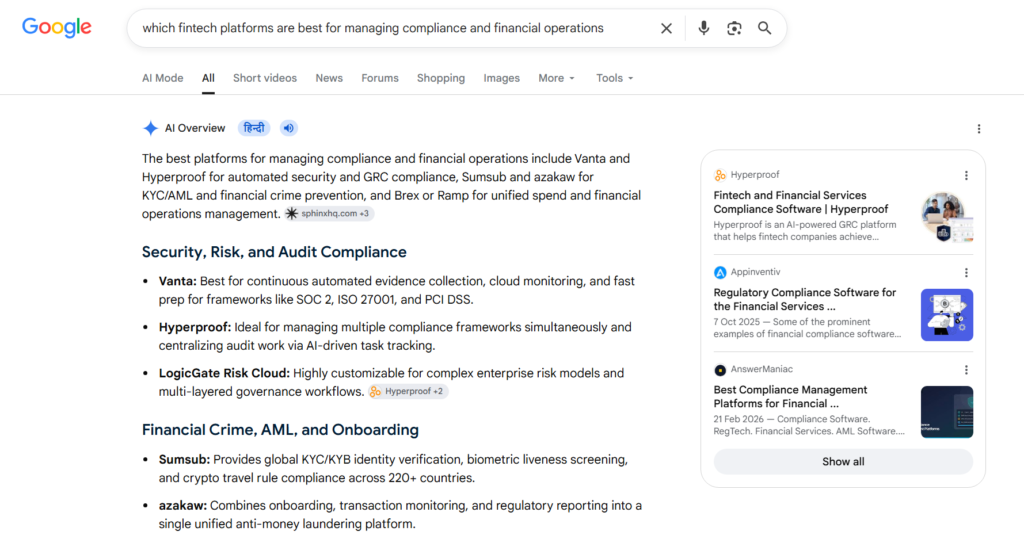Open the Forums tab

(380, 78)
